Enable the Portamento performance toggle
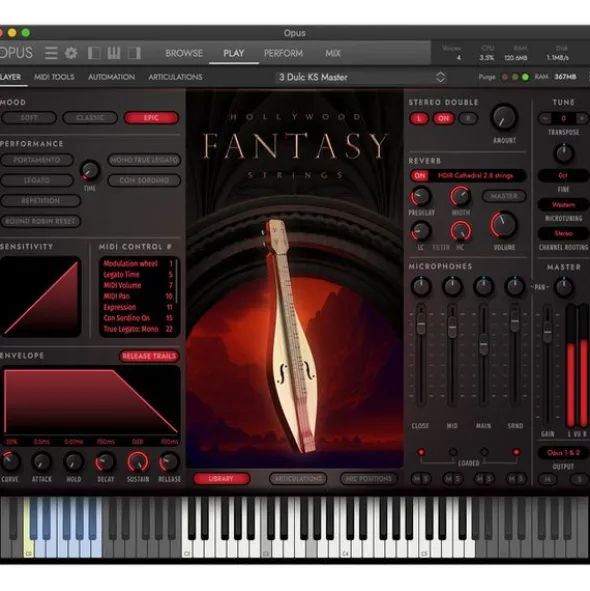590x591 pixels. [x=37, y=160]
